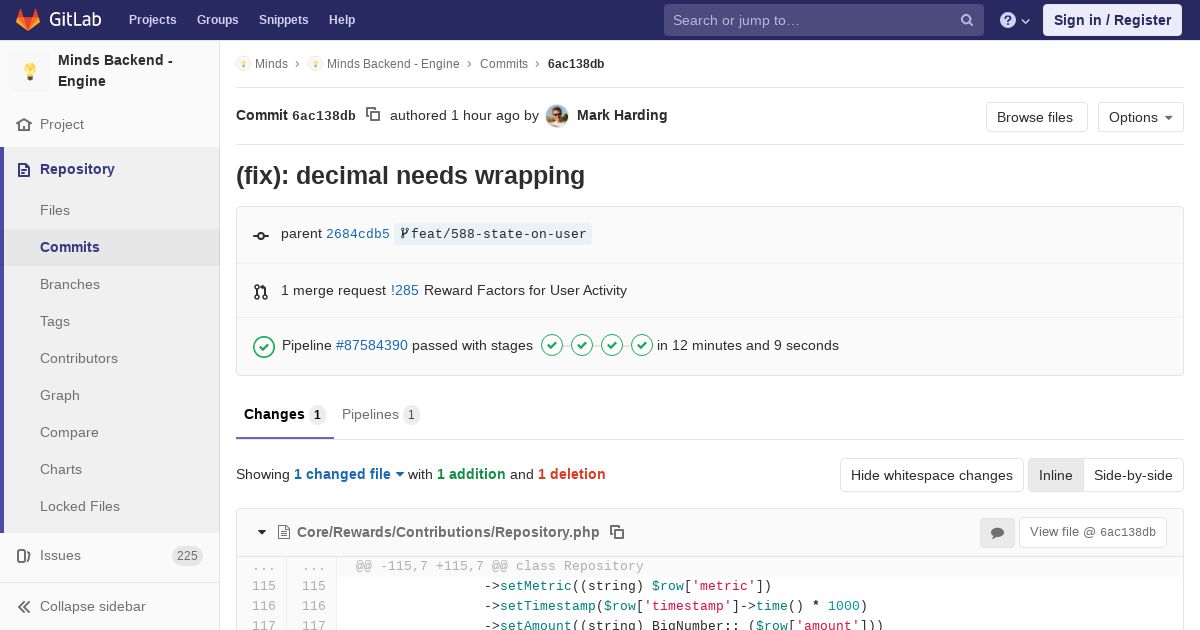Open merge request !285 link
Screen dimensions: 1200x630
pos(405,290)
